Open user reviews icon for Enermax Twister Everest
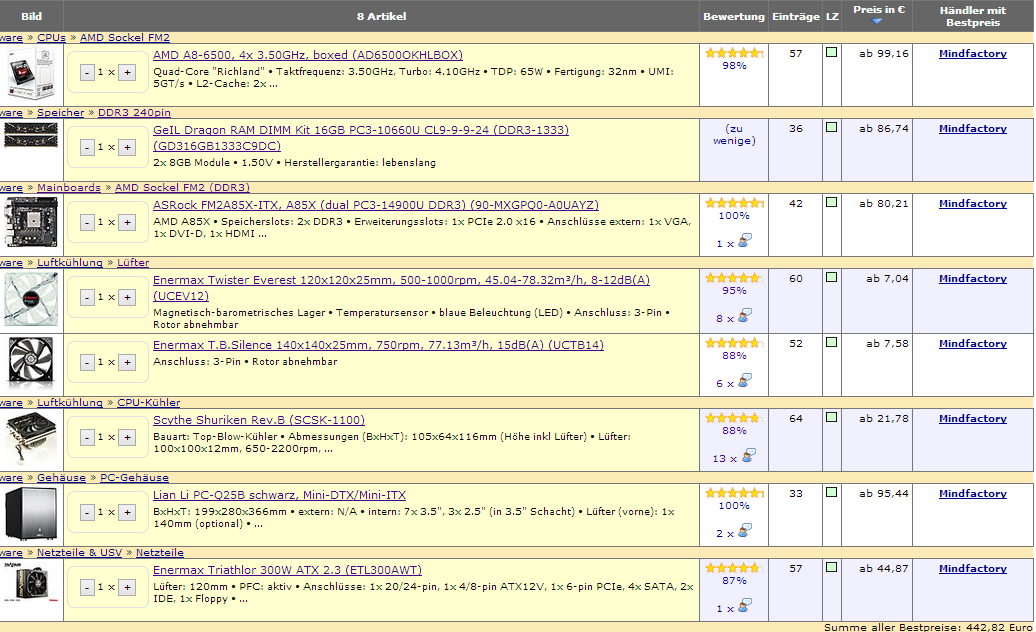Image resolution: width=1036 pixels, height=632 pixels. click(x=745, y=316)
